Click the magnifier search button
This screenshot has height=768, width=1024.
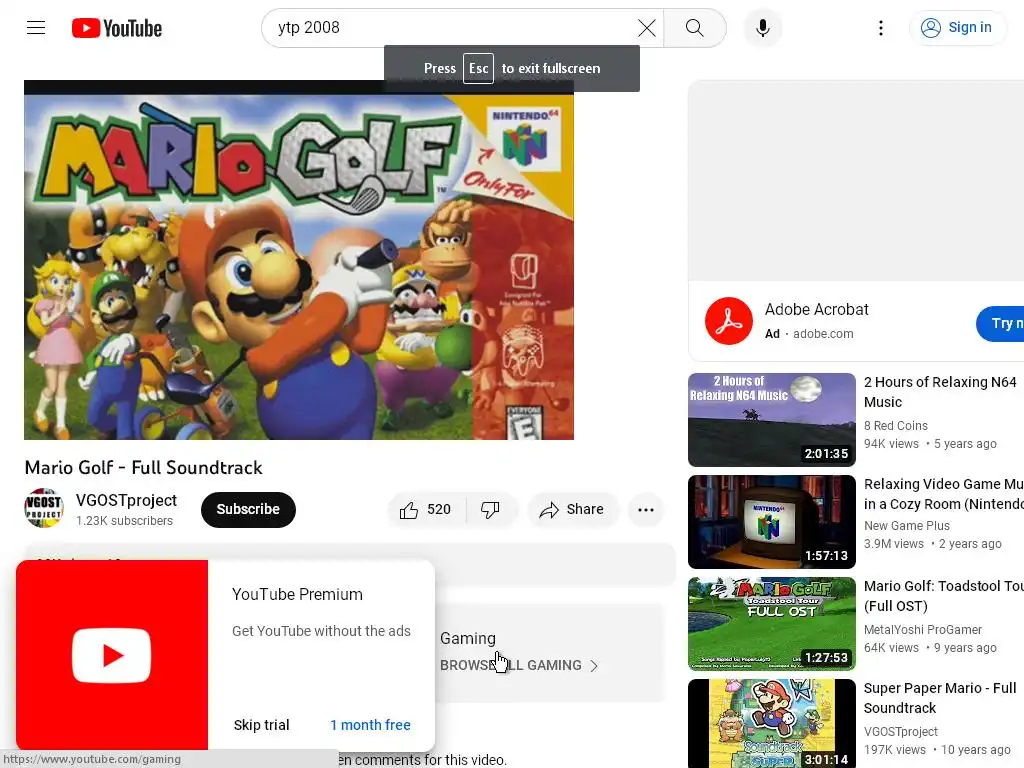point(695,28)
